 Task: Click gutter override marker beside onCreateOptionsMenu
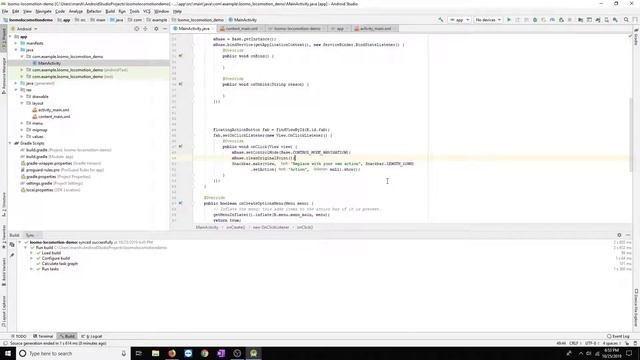pos(180,203)
